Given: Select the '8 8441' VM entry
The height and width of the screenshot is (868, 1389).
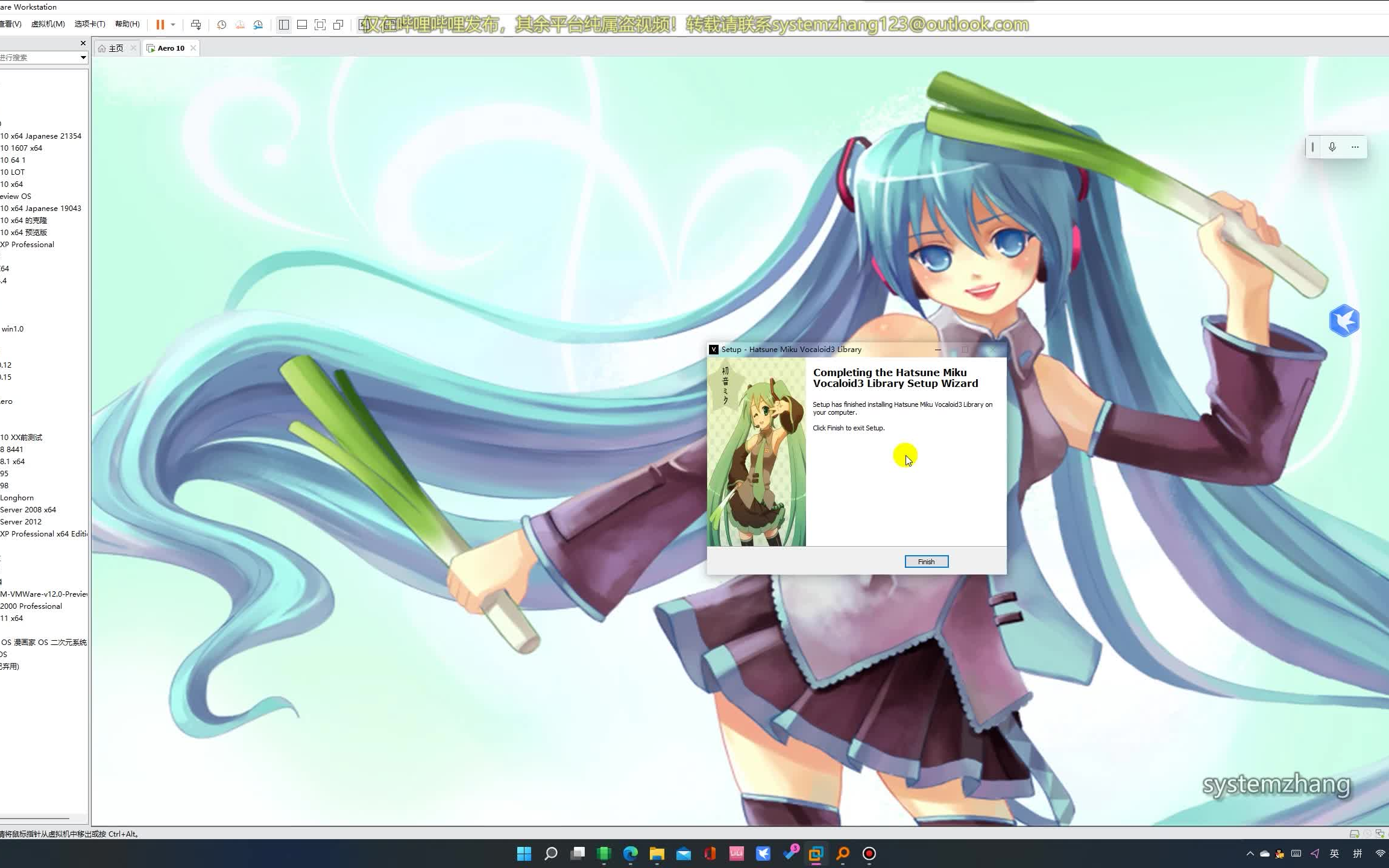Looking at the screenshot, I should [x=12, y=450].
